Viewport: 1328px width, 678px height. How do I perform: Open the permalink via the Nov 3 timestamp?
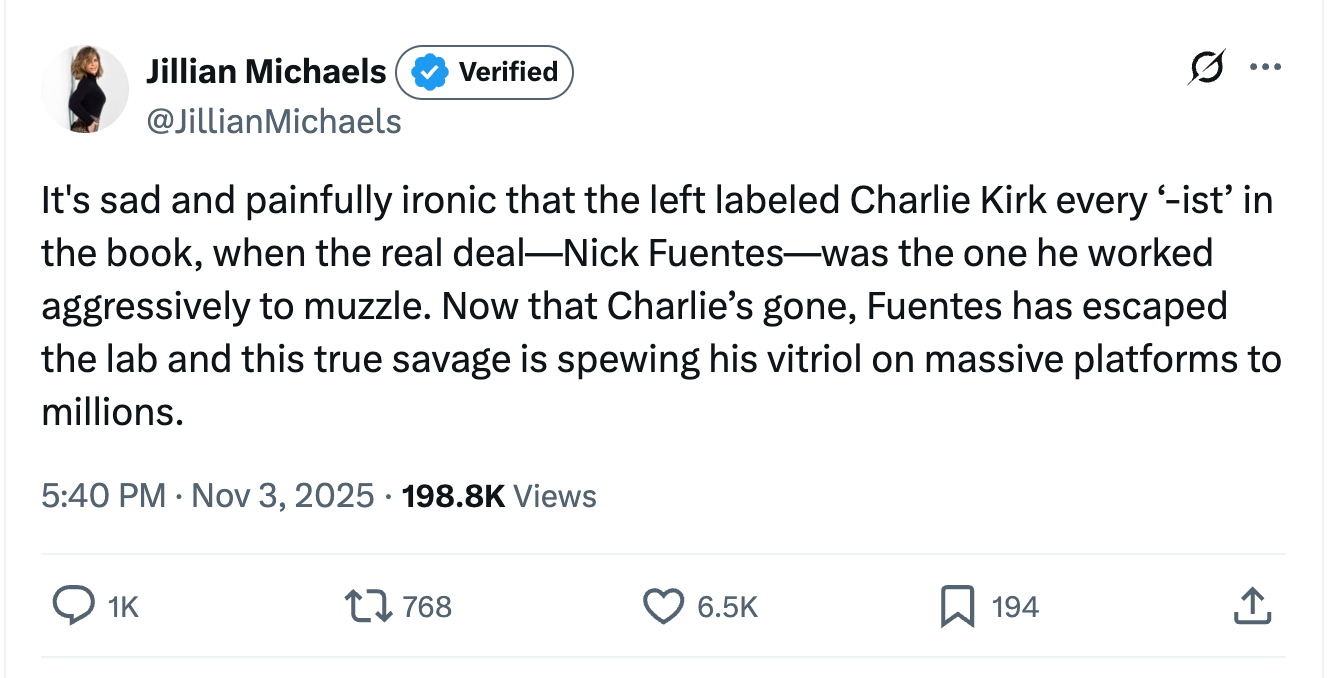pyautogui.click(x=283, y=495)
